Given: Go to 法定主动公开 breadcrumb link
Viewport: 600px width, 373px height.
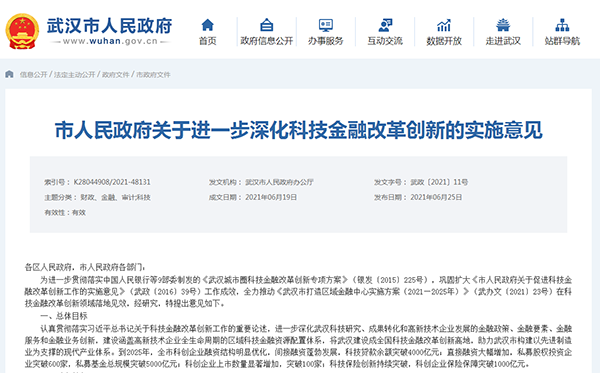Looking at the screenshot, I should pos(74,75).
